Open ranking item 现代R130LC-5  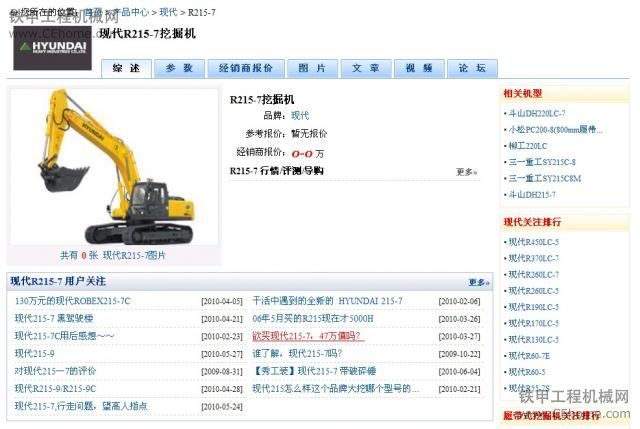533,340
